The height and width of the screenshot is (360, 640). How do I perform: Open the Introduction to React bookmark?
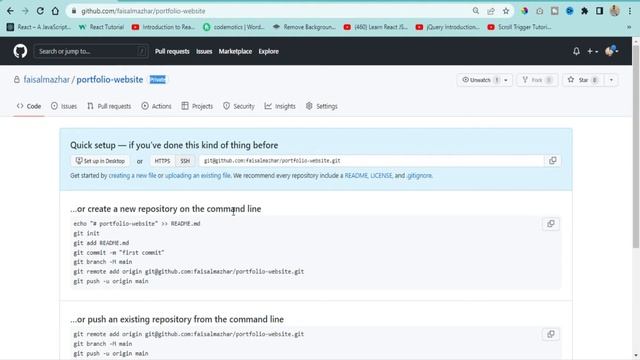point(163,27)
